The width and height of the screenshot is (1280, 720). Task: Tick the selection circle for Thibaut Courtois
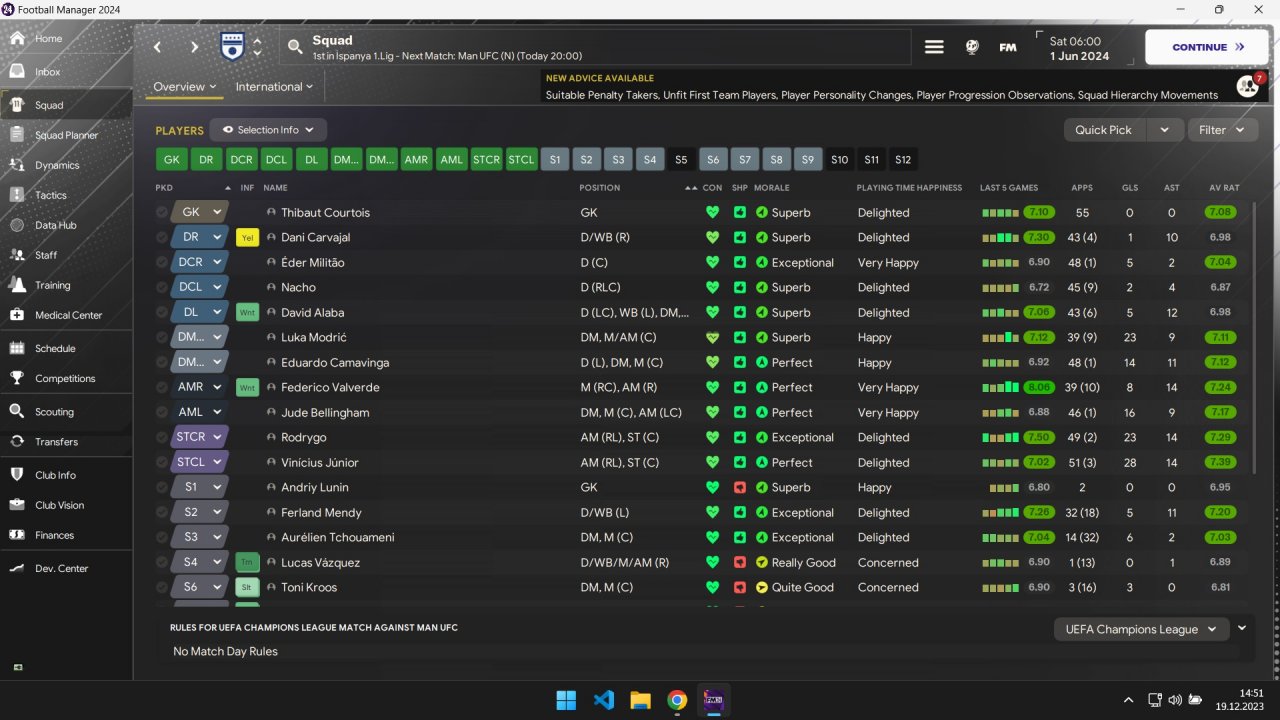[162, 212]
